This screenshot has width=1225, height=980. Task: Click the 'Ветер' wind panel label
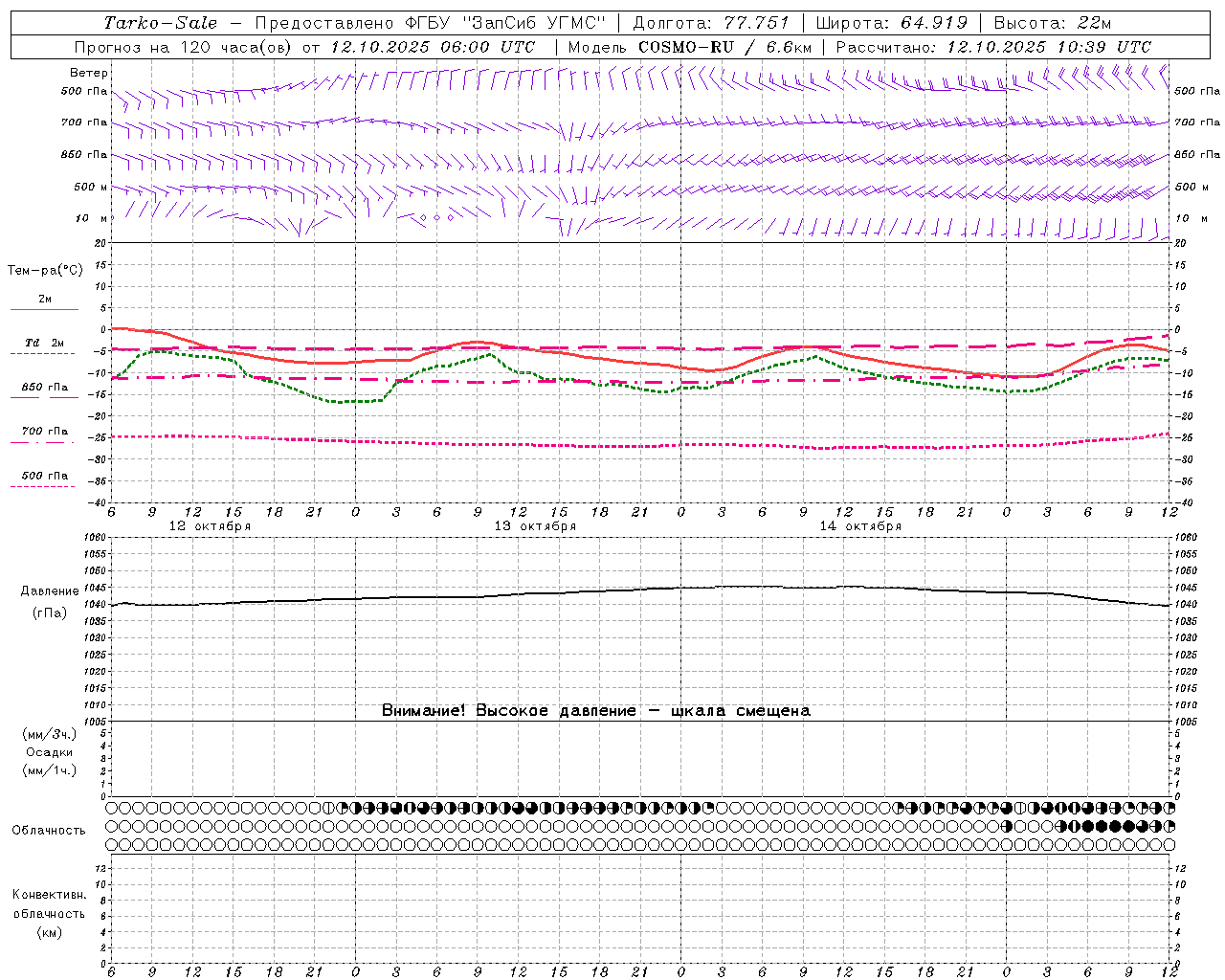coord(89,73)
